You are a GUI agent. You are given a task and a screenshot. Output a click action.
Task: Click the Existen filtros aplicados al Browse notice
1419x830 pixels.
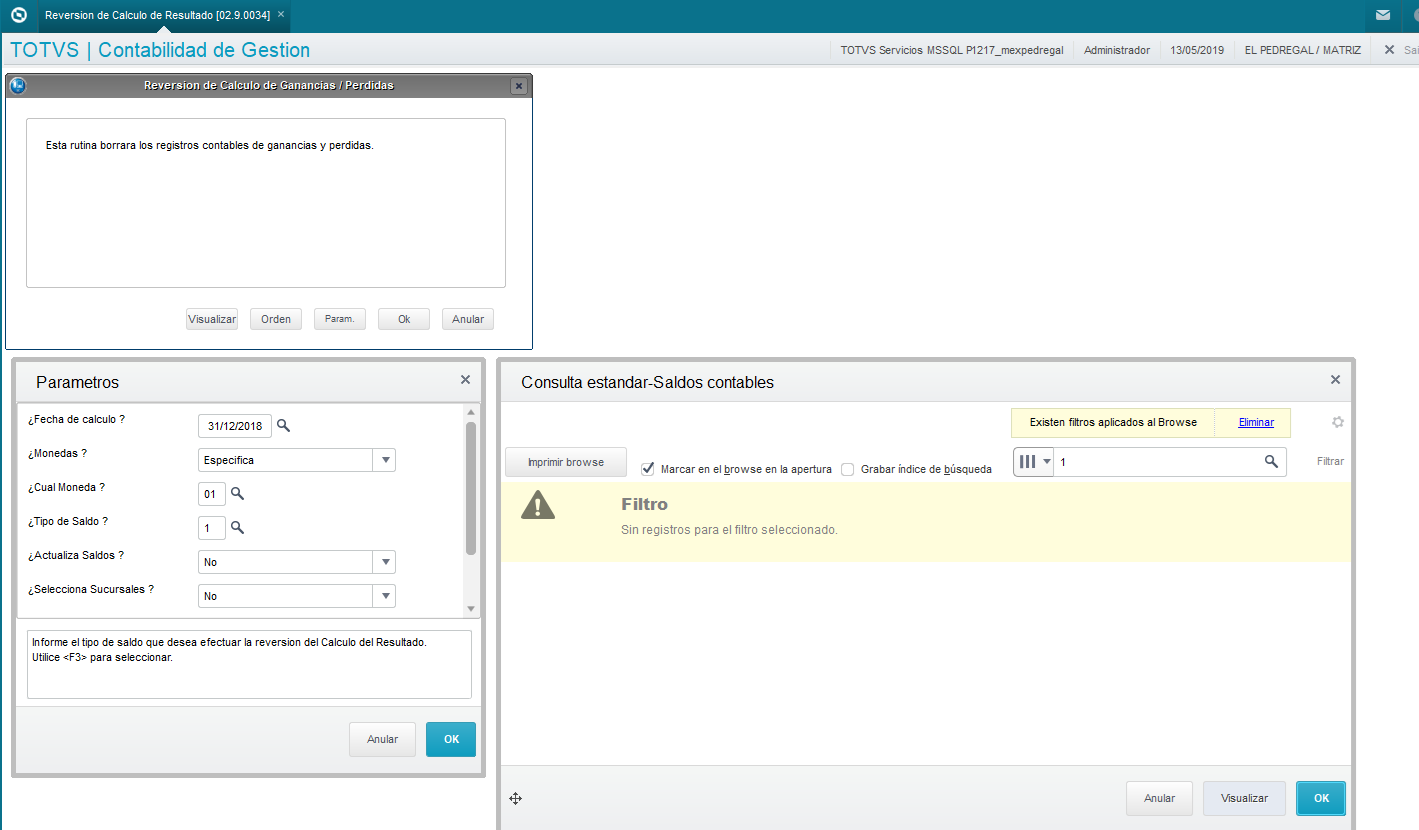coord(1113,422)
